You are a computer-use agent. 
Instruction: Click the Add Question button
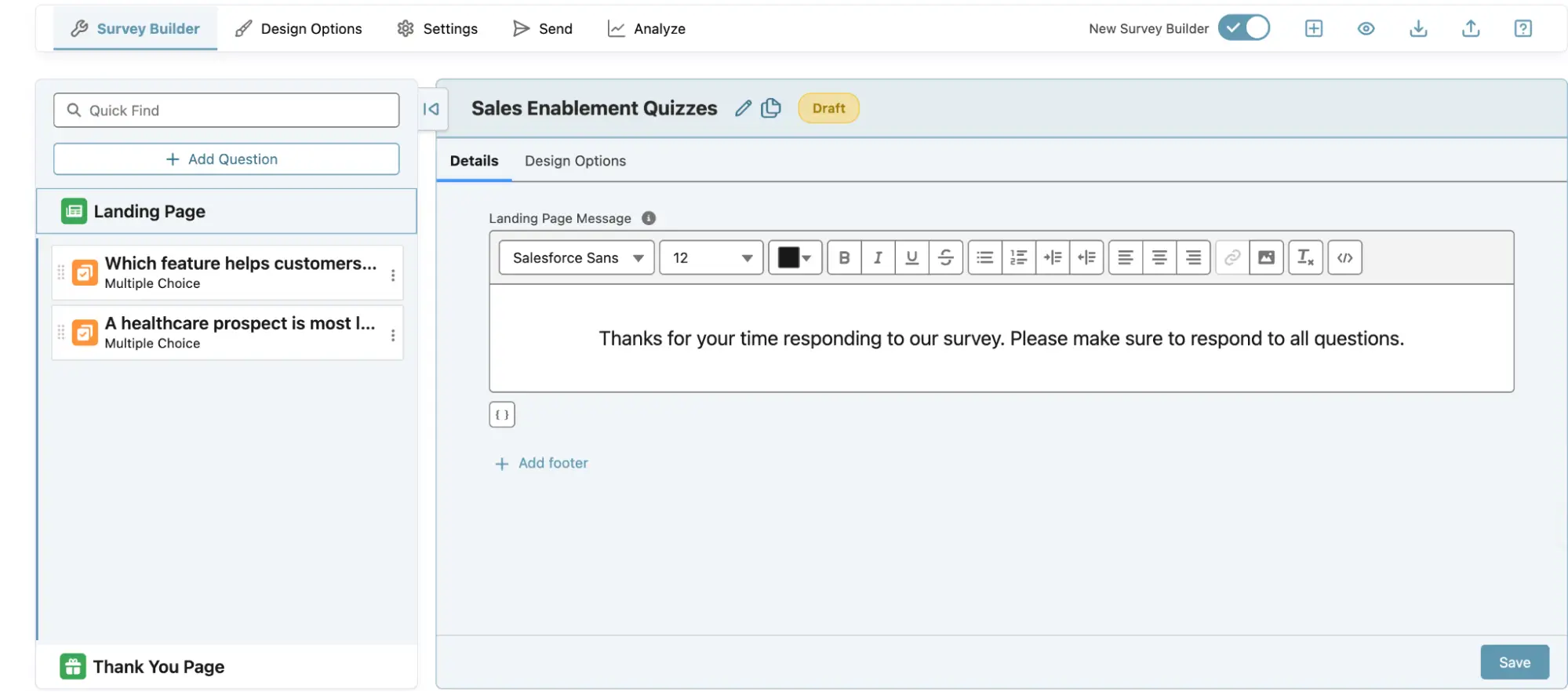(226, 159)
